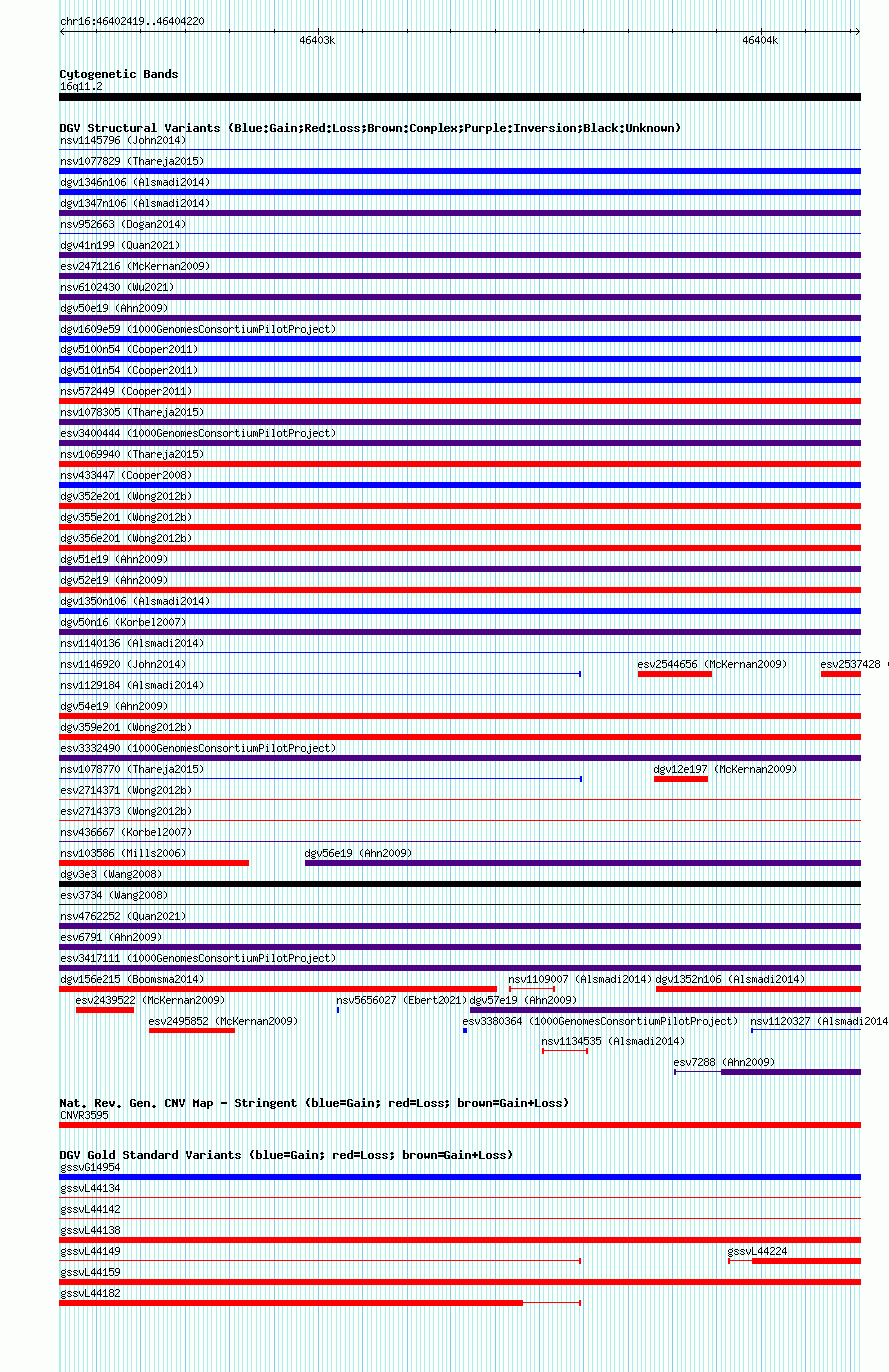This screenshot has height=1372, width=889.
Task: Select dgv1609e59 1000GenomesConsortiumPilotProject label
Action: tap(198, 329)
